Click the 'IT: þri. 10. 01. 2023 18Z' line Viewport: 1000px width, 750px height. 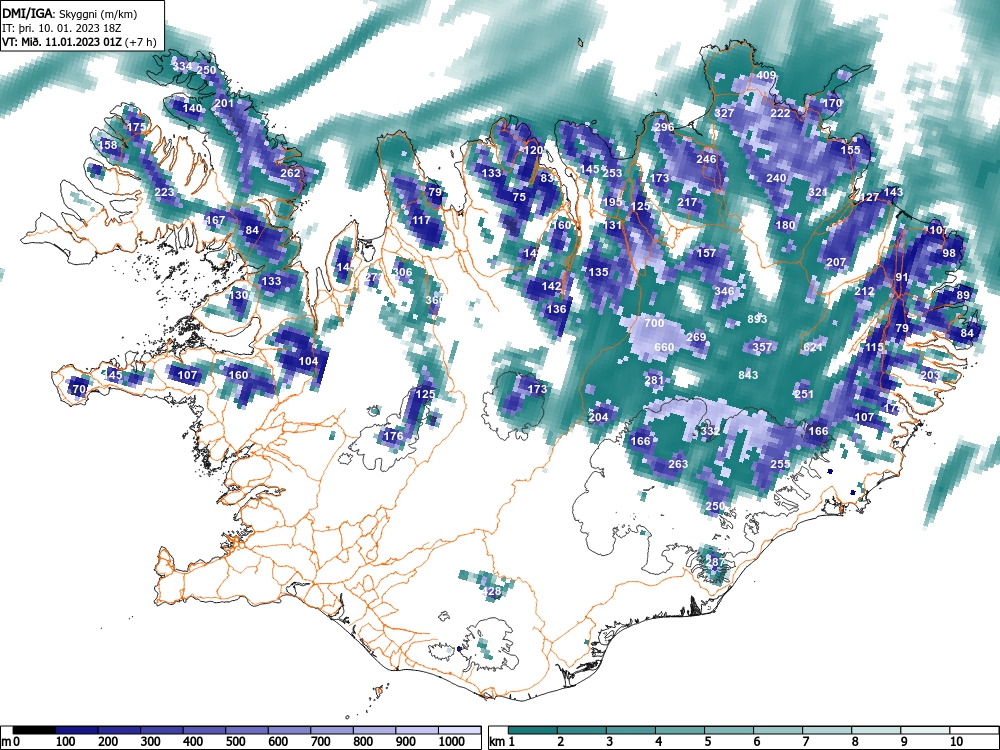(62, 29)
